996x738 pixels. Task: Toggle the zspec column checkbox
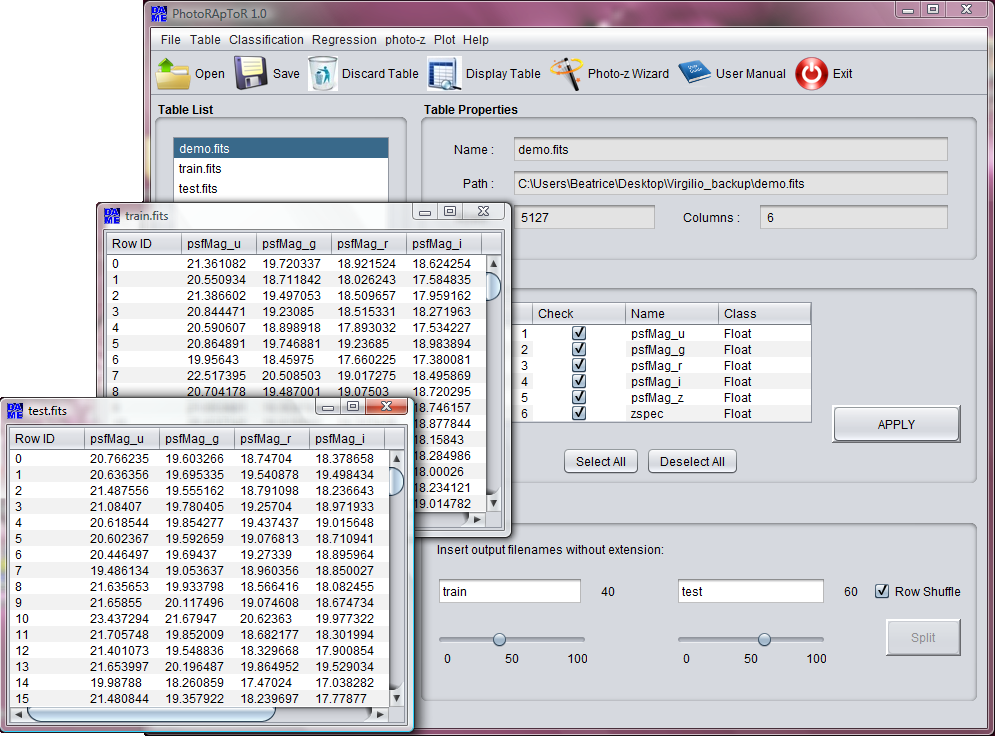[x=579, y=413]
